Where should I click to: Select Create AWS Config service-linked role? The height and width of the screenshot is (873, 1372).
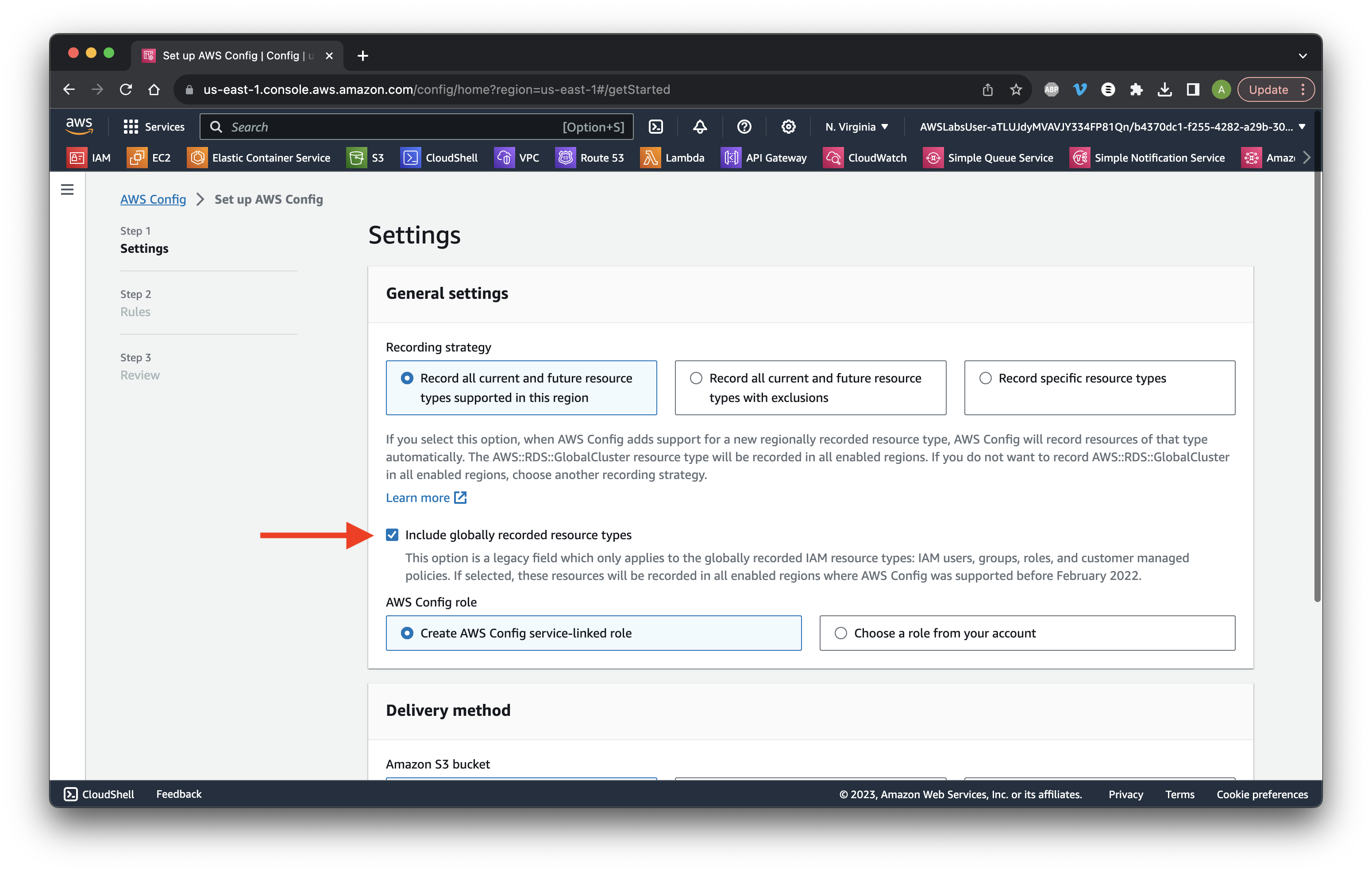(594, 633)
